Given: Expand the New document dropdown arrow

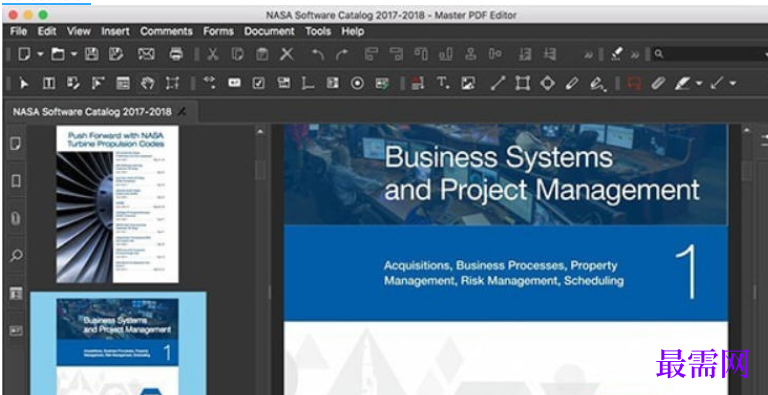Looking at the screenshot, I should 41,54.
